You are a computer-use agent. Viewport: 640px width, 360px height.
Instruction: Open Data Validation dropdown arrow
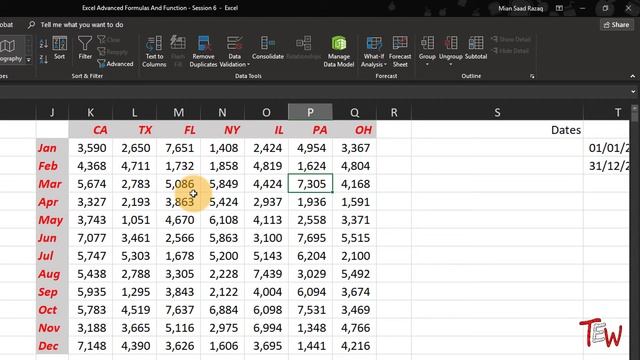pos(248,64)
